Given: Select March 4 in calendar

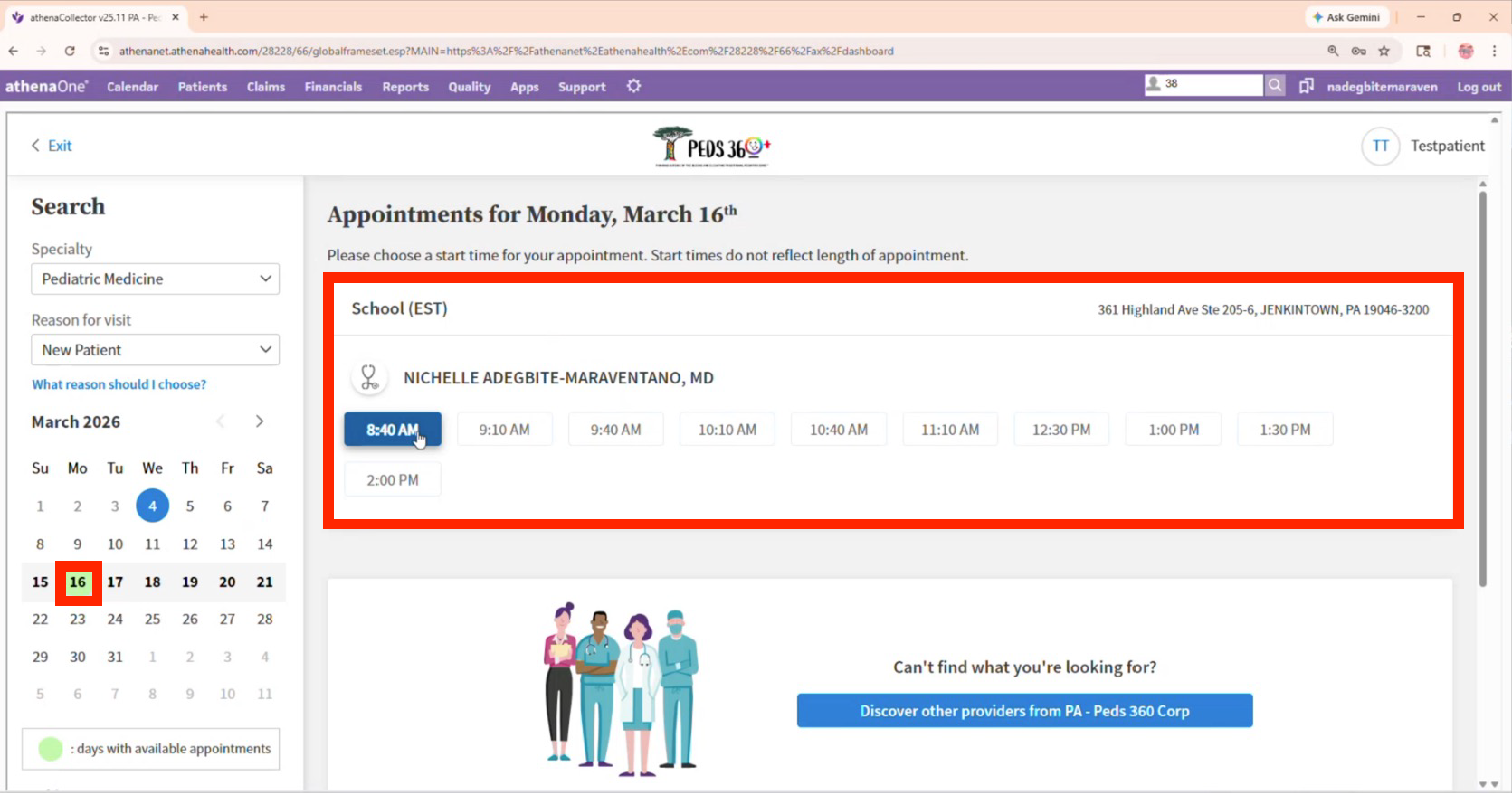Looking at the screenshot, I should 153,506.
